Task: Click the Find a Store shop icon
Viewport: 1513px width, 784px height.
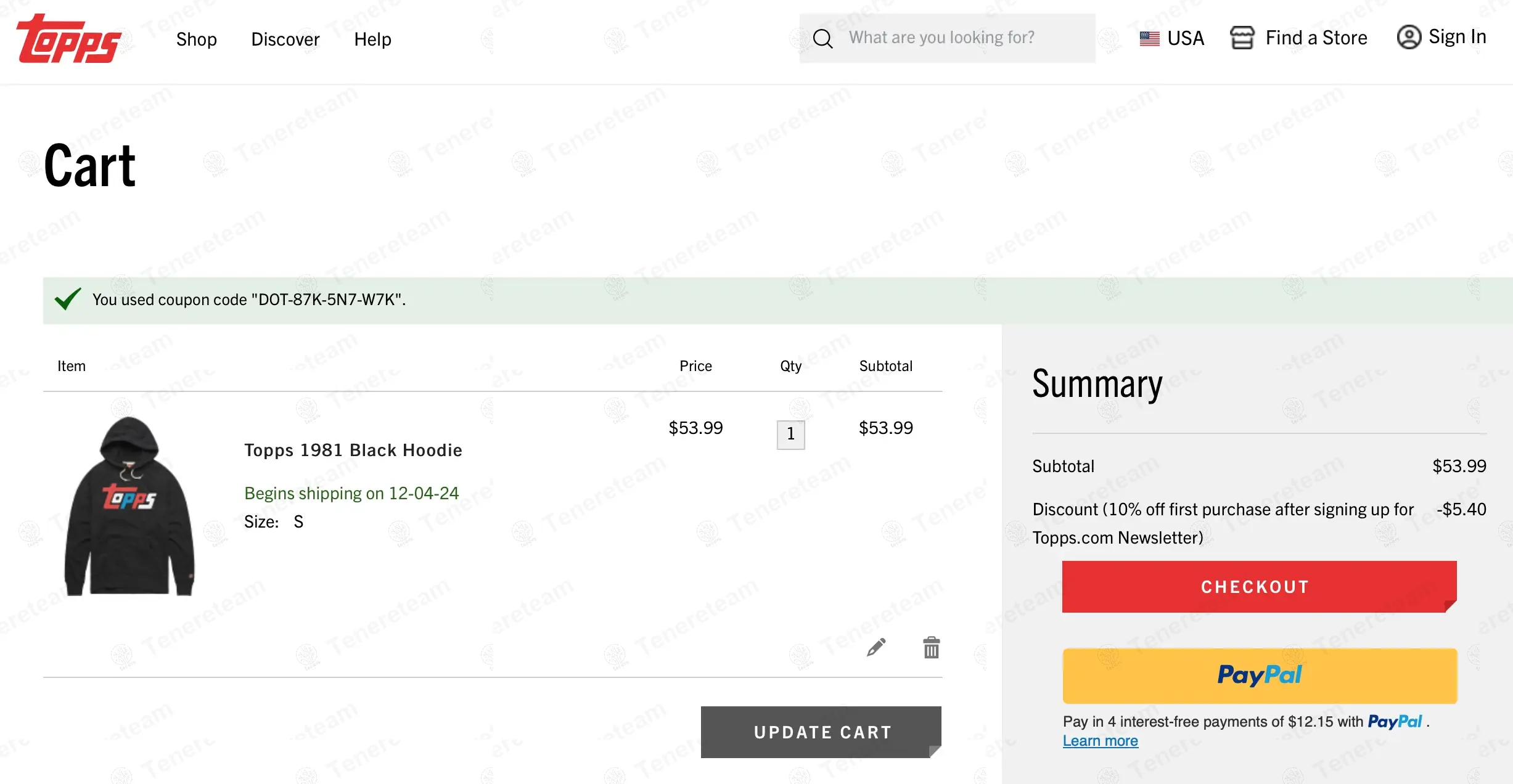Action: [x=1242, y=38]
